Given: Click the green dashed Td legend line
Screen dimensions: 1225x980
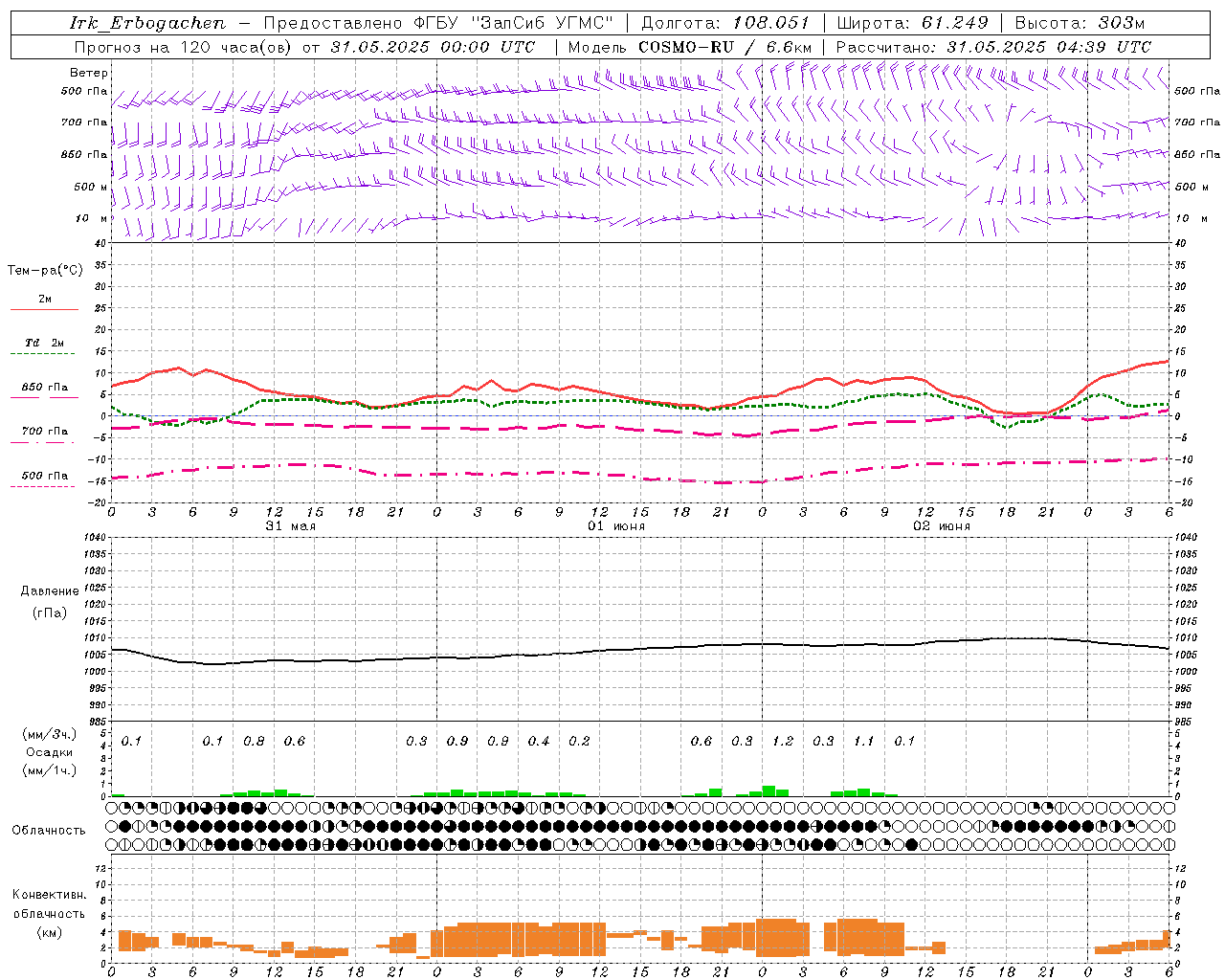Looking at the screenshot, I should (44, 353).
